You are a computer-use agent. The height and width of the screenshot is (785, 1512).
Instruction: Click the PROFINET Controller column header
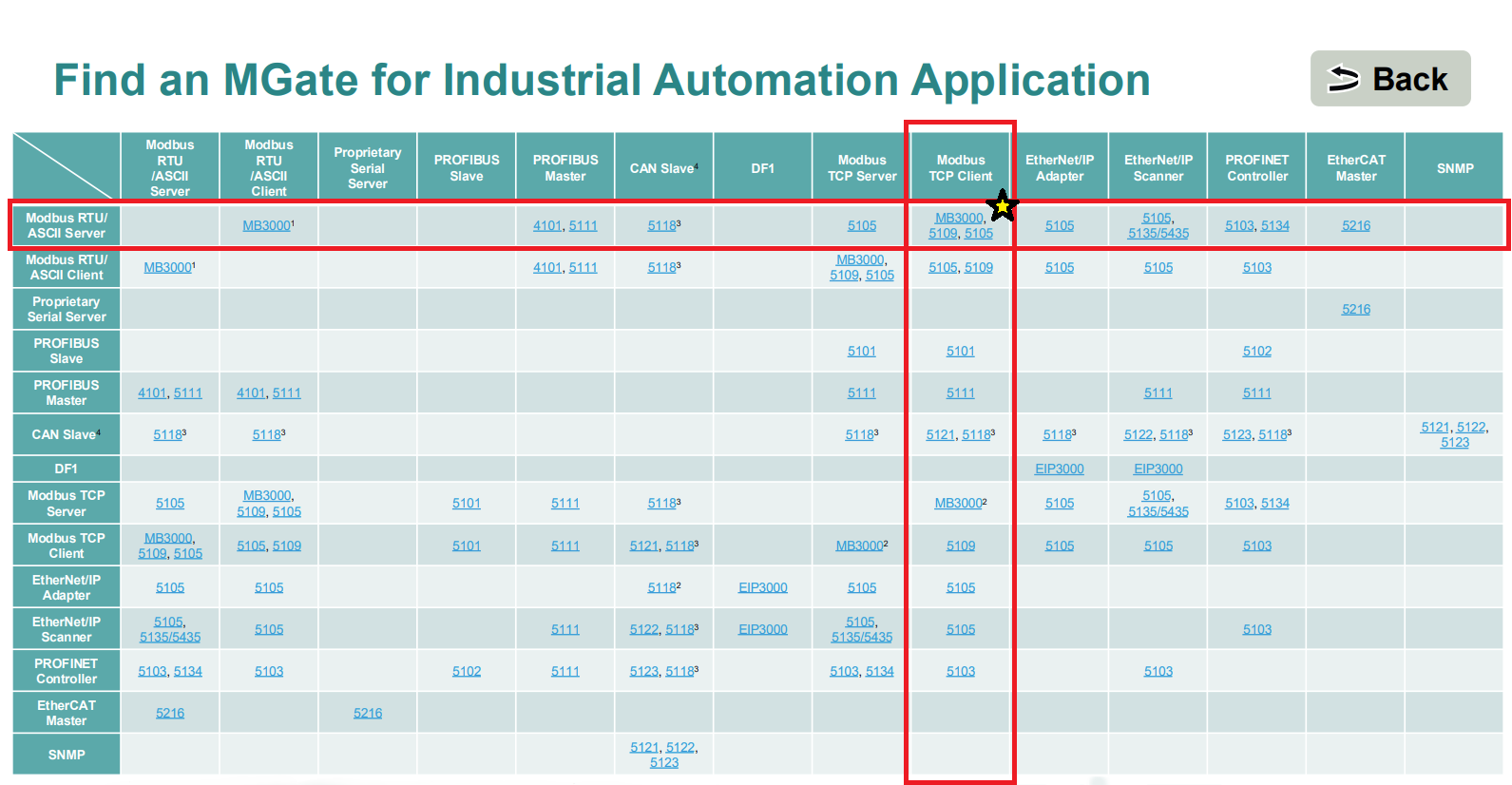[x=1257, y=167]
